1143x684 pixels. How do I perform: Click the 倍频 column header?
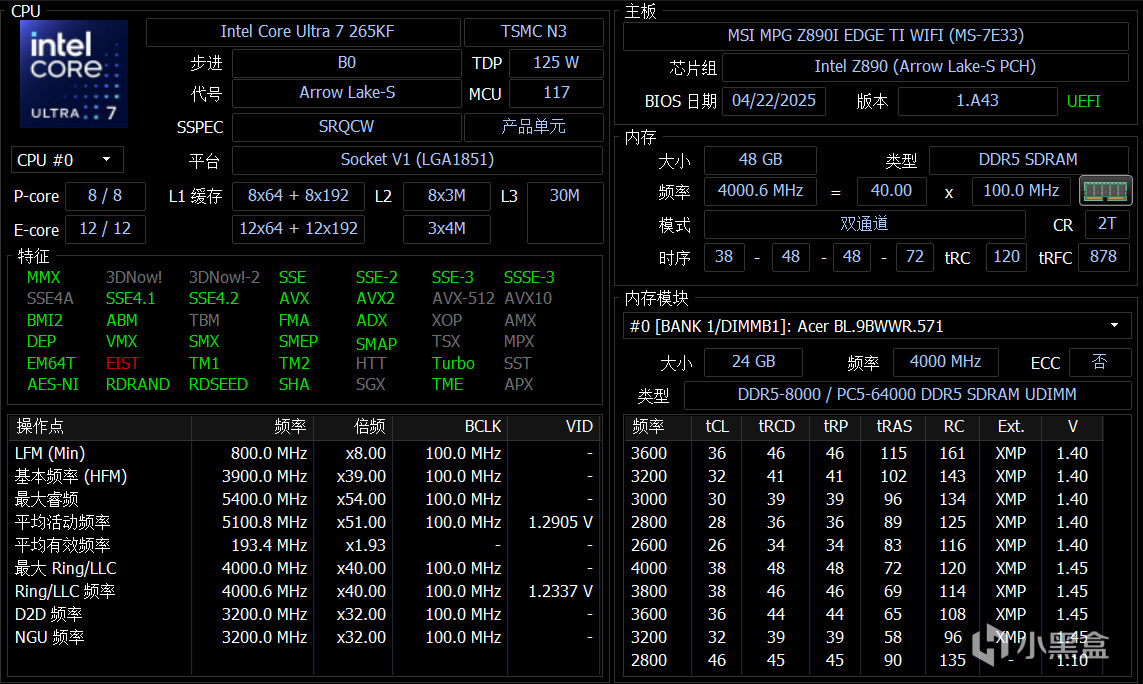353,427
